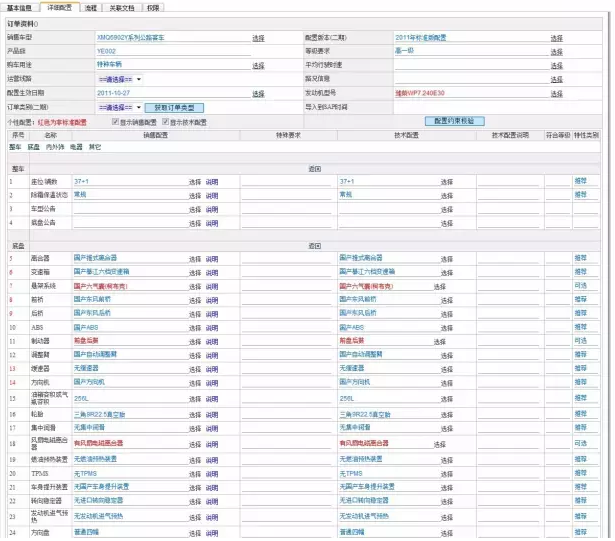This screenshot has height=541, width=615.
Task: Click the 平均行驶时速 input field
Action: tap(471, 65)
